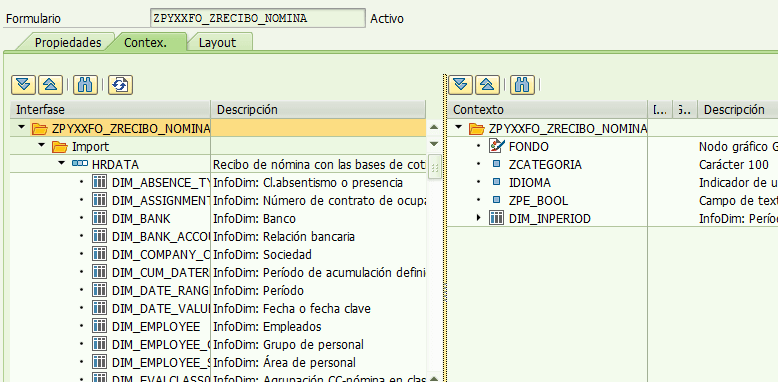Click the scroll-up arrow of Interfase list

tap(434, 127)
